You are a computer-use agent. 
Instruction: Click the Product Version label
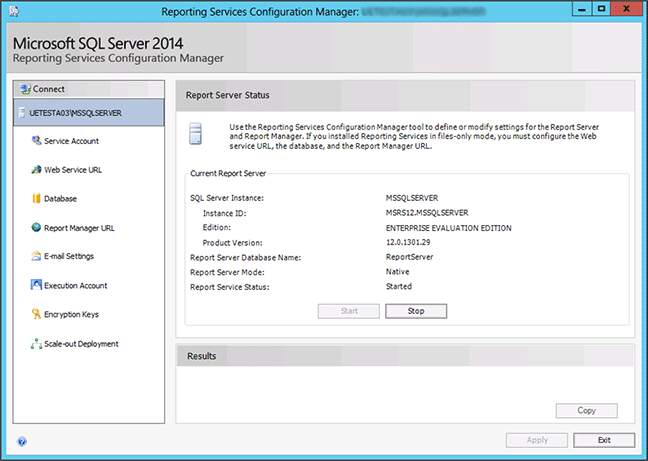click(x=232, y=243)
